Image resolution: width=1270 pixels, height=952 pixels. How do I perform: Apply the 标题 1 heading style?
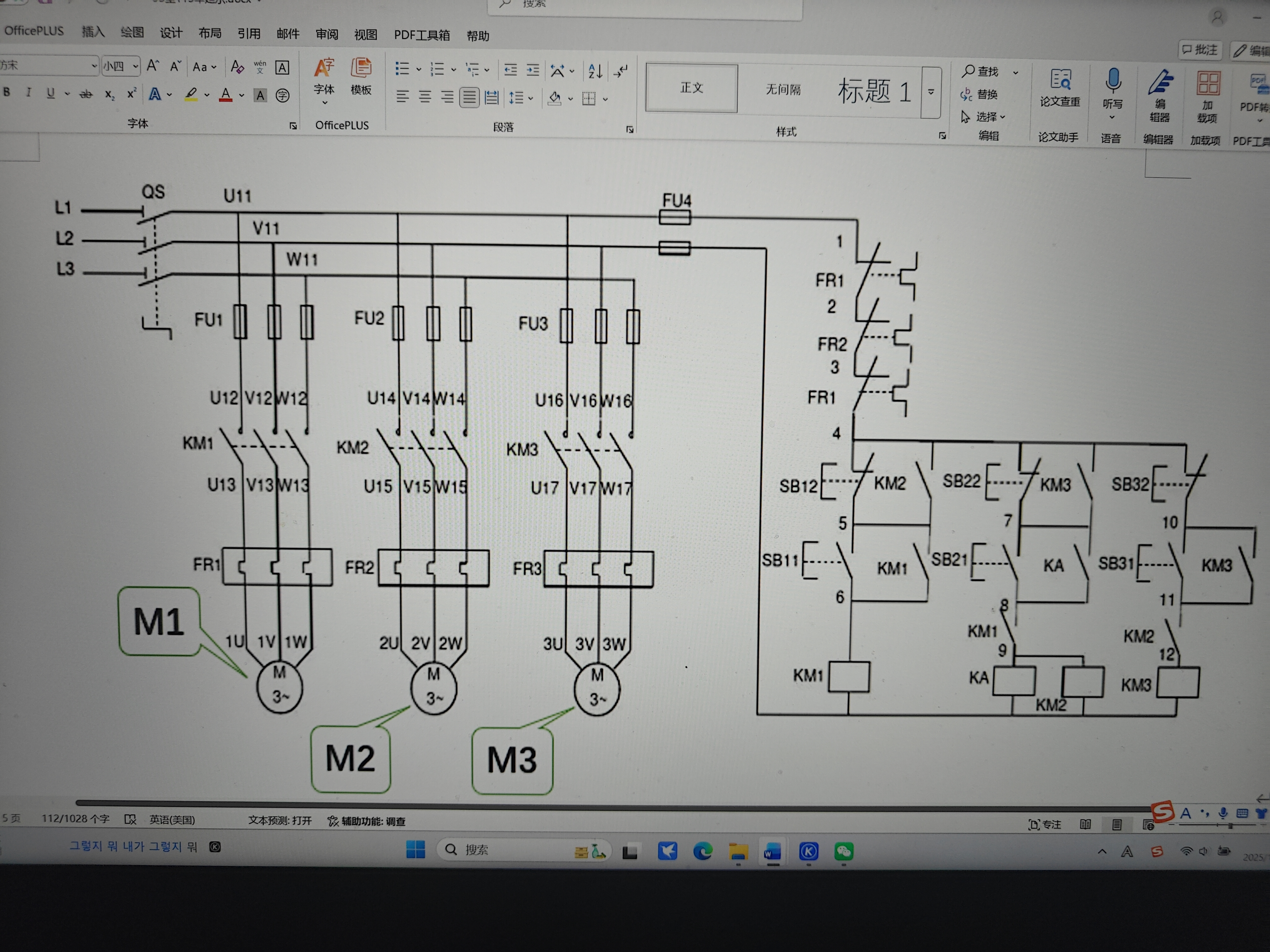pos(875,91)
